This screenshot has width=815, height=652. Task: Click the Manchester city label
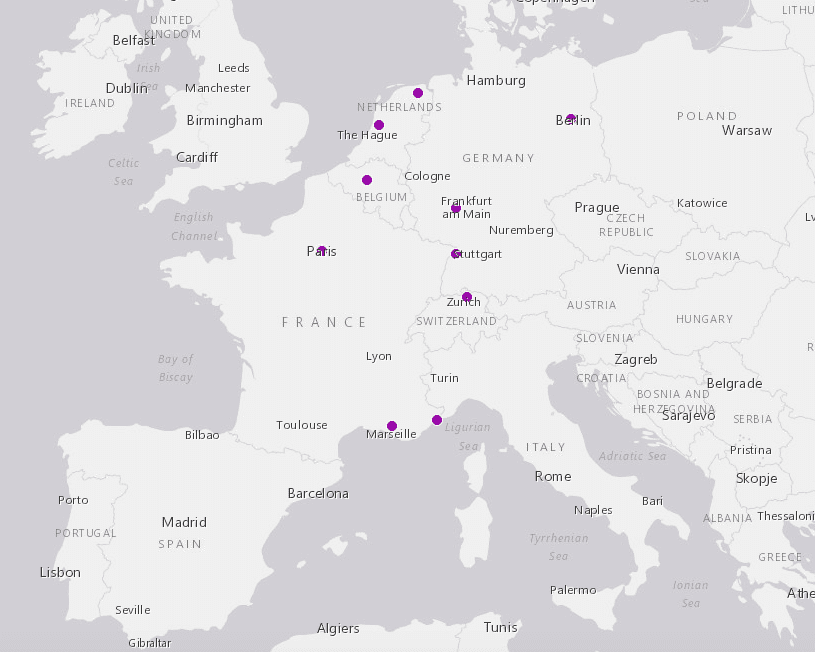[217, 88]
